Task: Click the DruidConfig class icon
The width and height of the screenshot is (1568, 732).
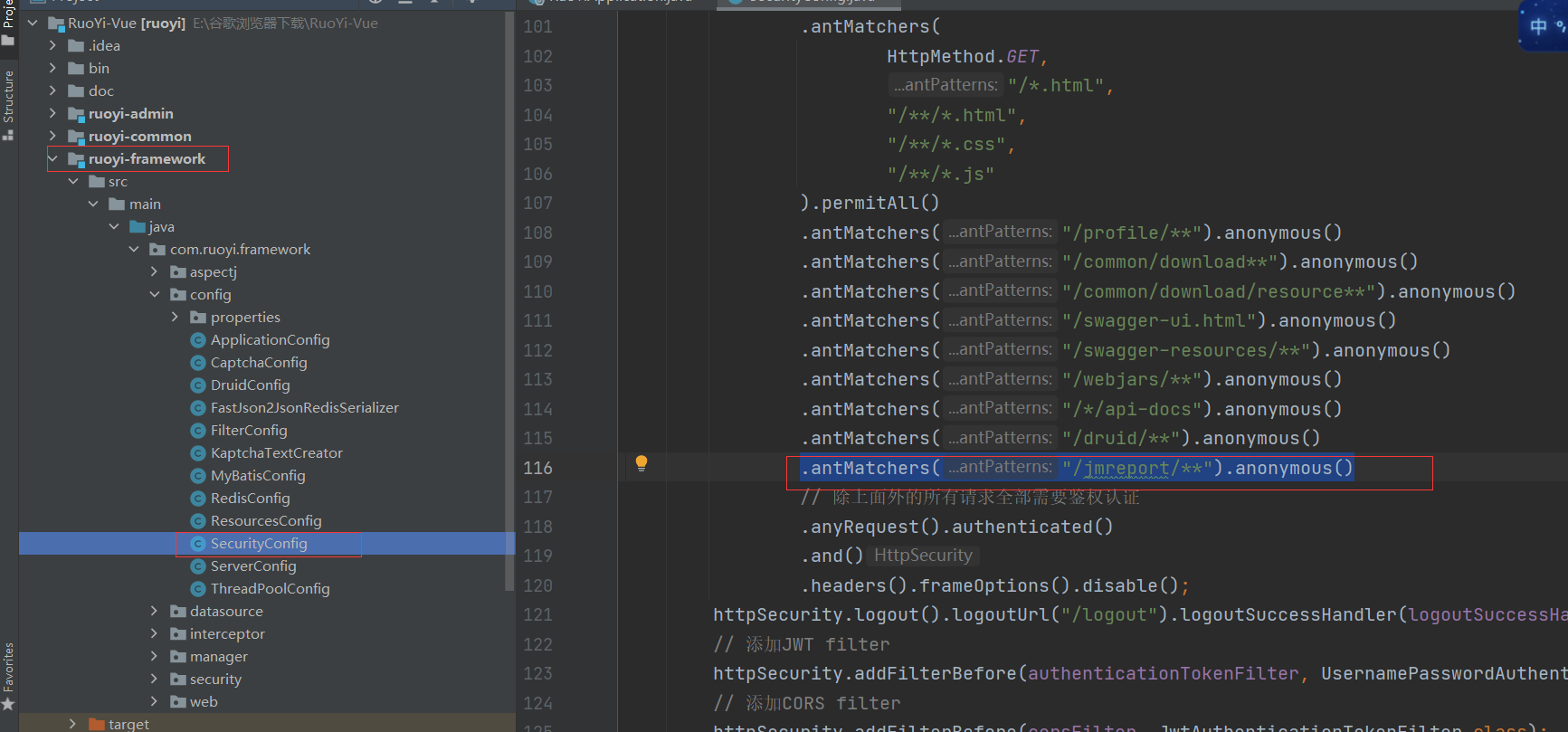Action: pyautogui.click(x=198, y=385)
